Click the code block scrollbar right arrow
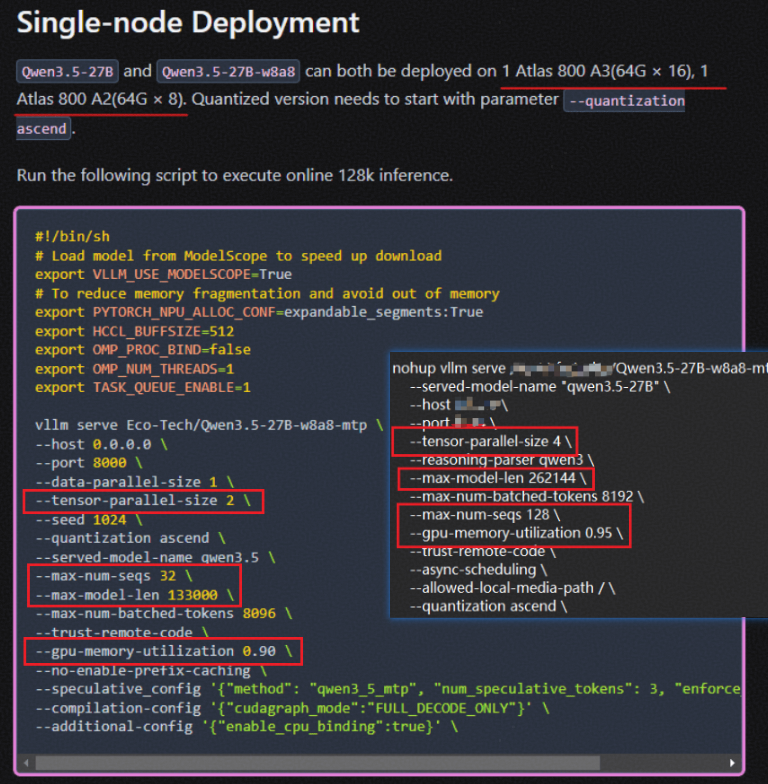This screenshot has height=784, width=768. (x=732, y=762)
